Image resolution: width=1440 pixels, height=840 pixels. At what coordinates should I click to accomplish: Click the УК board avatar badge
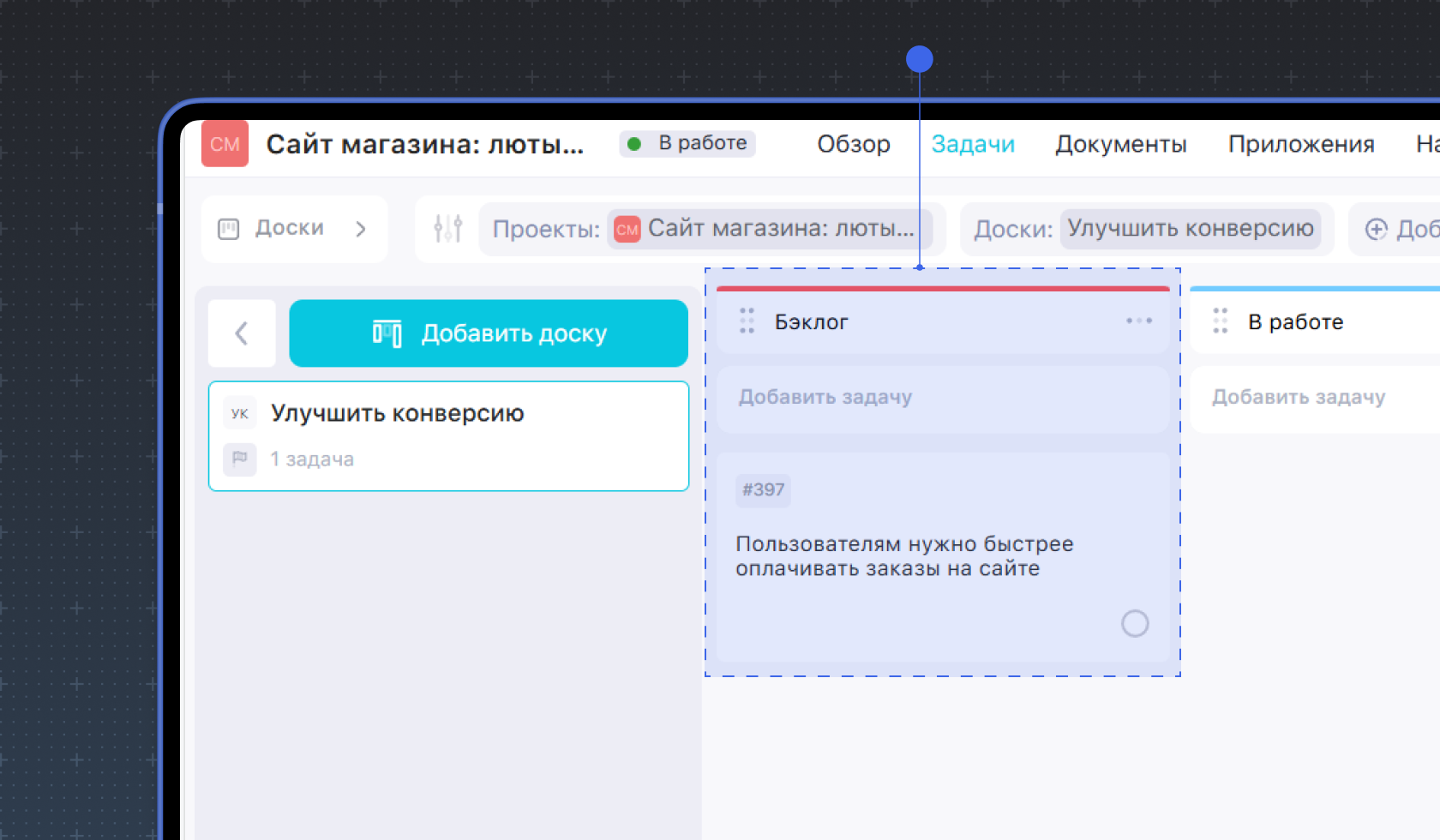(240, 412)
